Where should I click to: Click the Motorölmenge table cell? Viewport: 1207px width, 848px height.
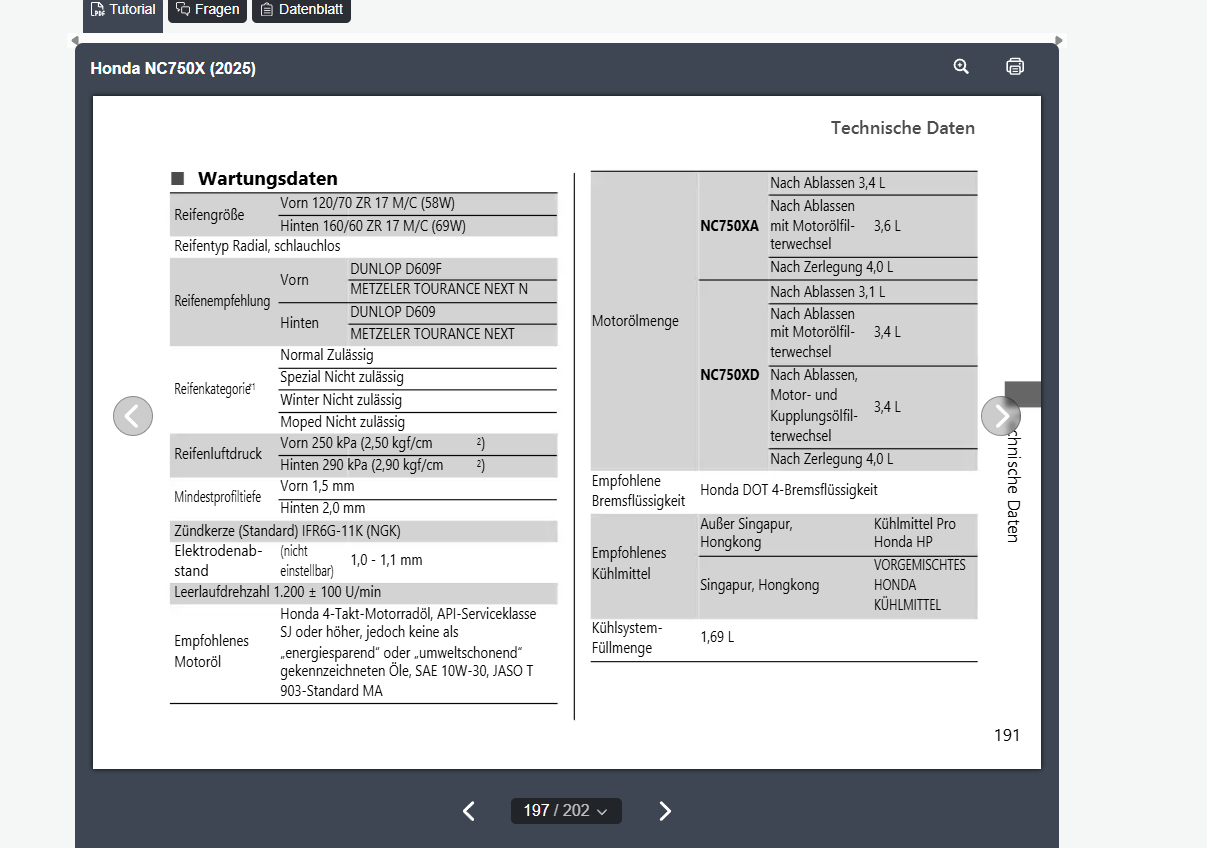point(635,321)
